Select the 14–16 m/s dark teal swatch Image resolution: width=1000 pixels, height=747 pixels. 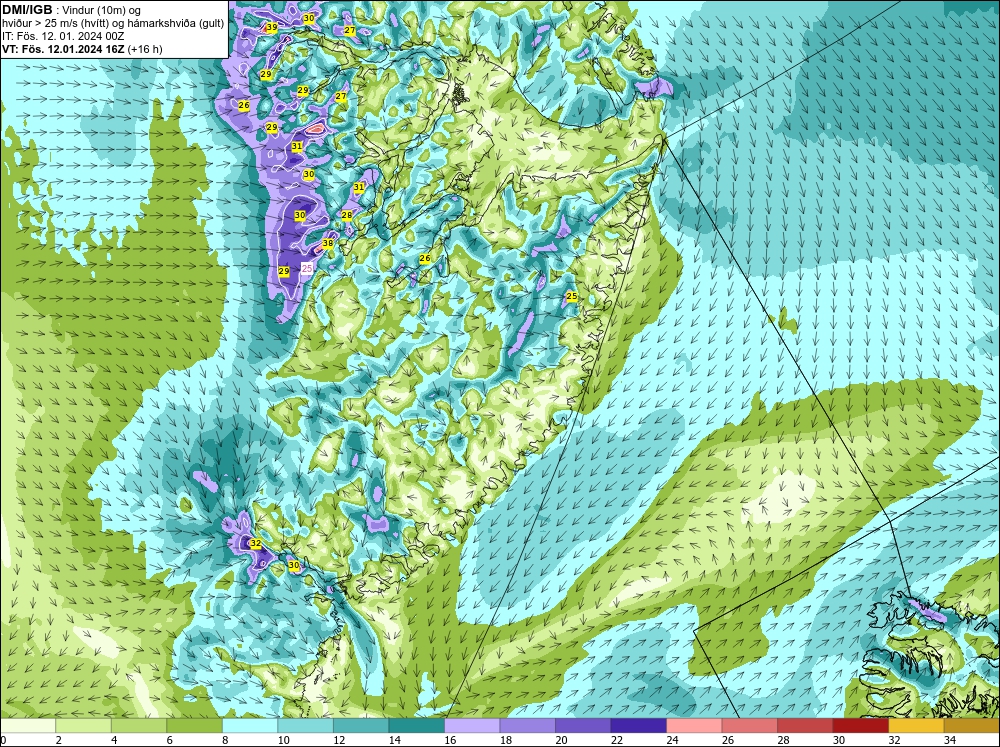click(x=416, y=726)
